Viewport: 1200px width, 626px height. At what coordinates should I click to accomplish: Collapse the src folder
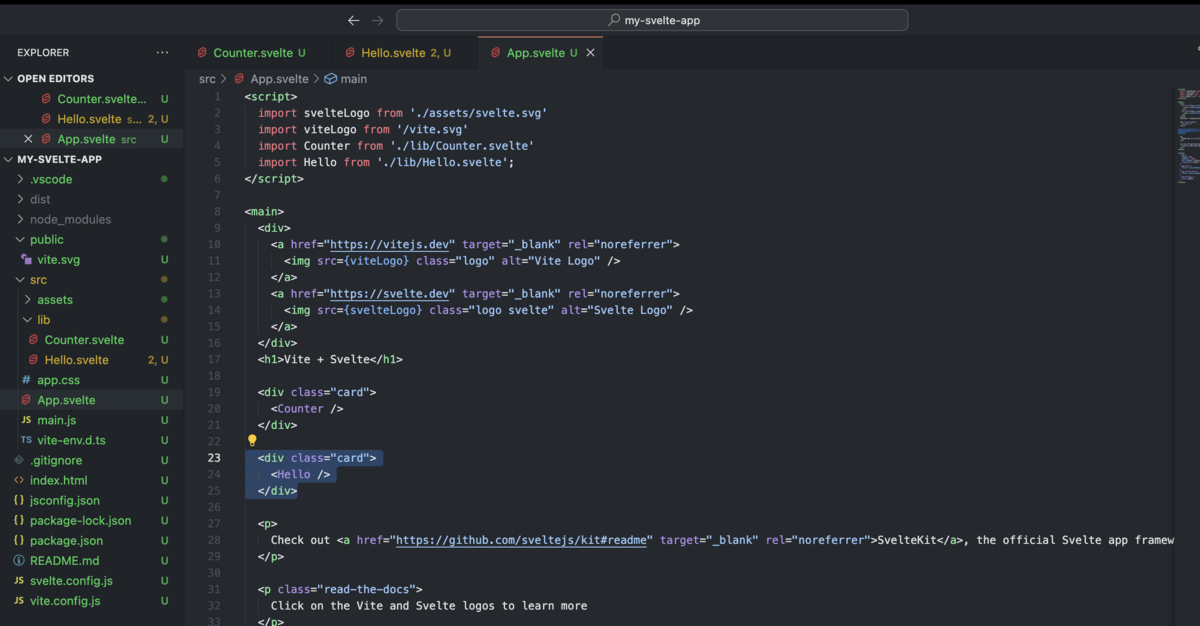point(20,279)
